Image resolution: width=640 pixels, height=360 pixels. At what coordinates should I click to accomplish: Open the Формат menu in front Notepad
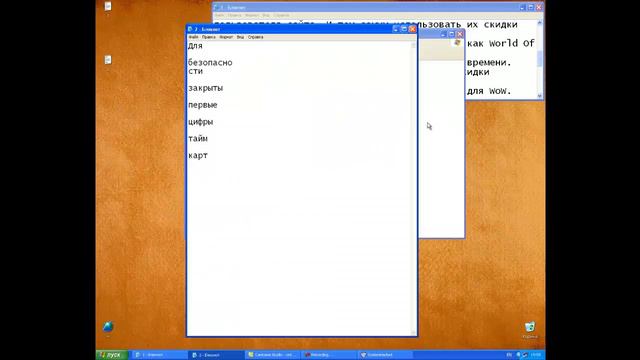coord(226,37)
